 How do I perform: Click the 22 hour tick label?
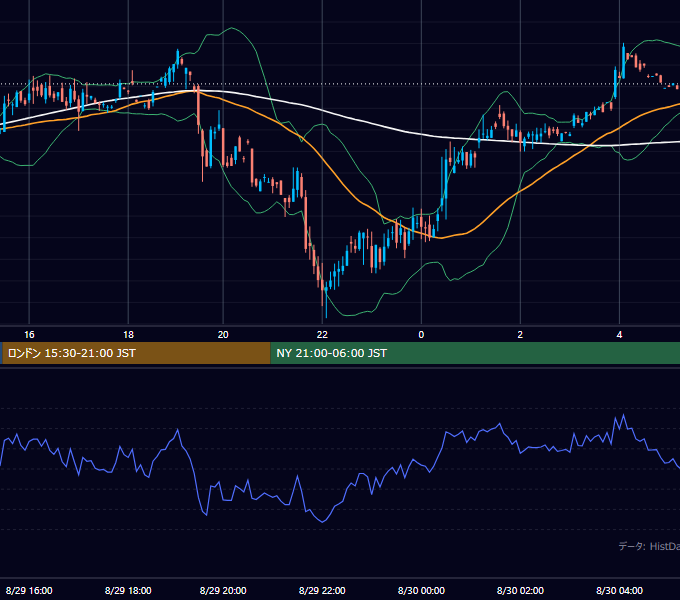(x=322, y=335)
